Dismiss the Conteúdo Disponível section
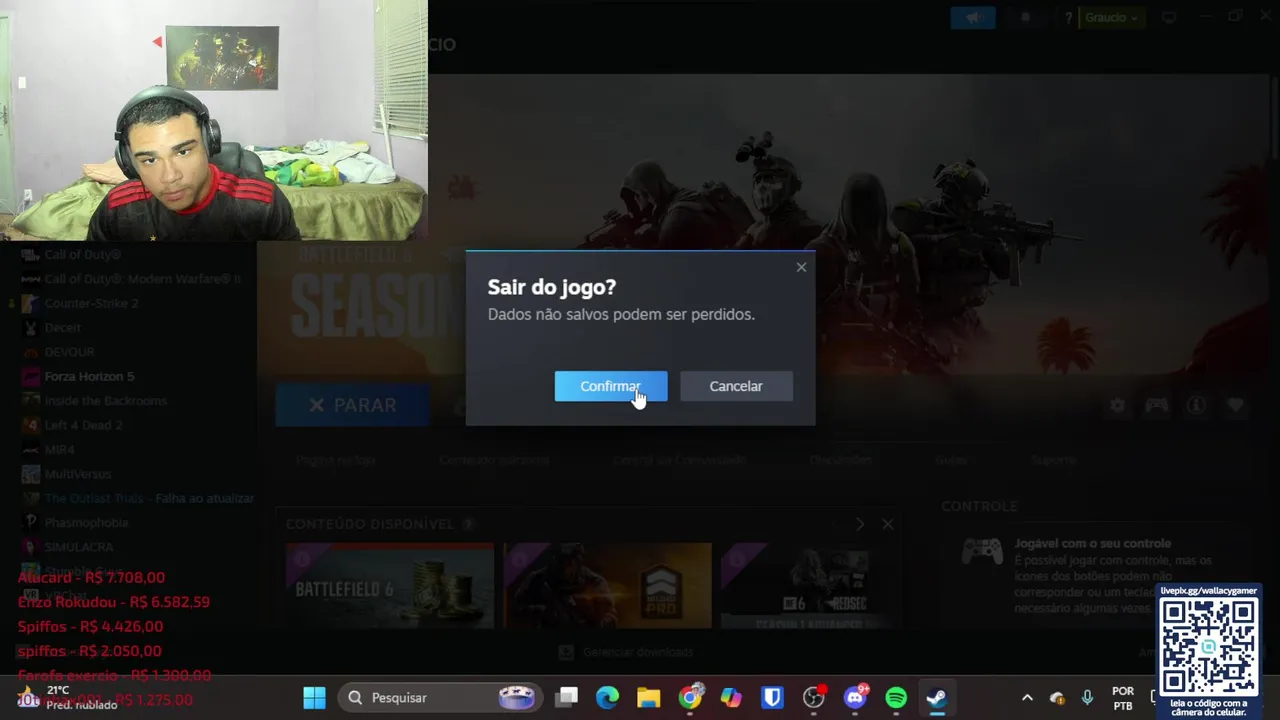Image resolution: width=1280 pixels, height=720 pixels. coord(887,524)
